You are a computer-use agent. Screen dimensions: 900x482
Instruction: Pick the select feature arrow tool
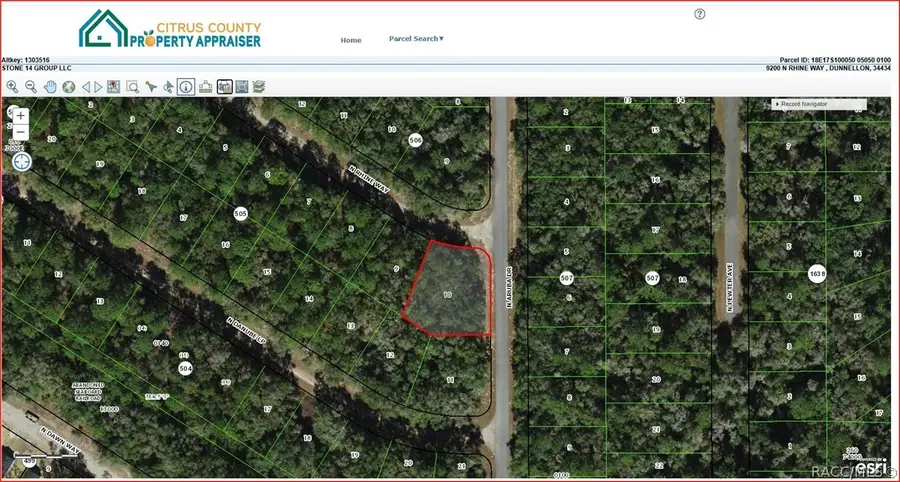(151, 87)
